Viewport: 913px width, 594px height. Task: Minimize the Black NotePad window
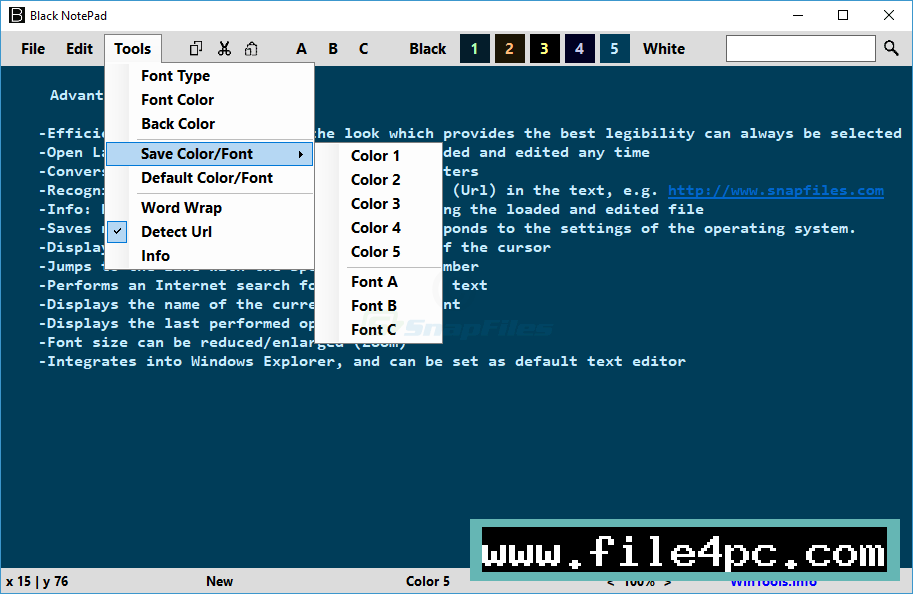click(798, 15)
